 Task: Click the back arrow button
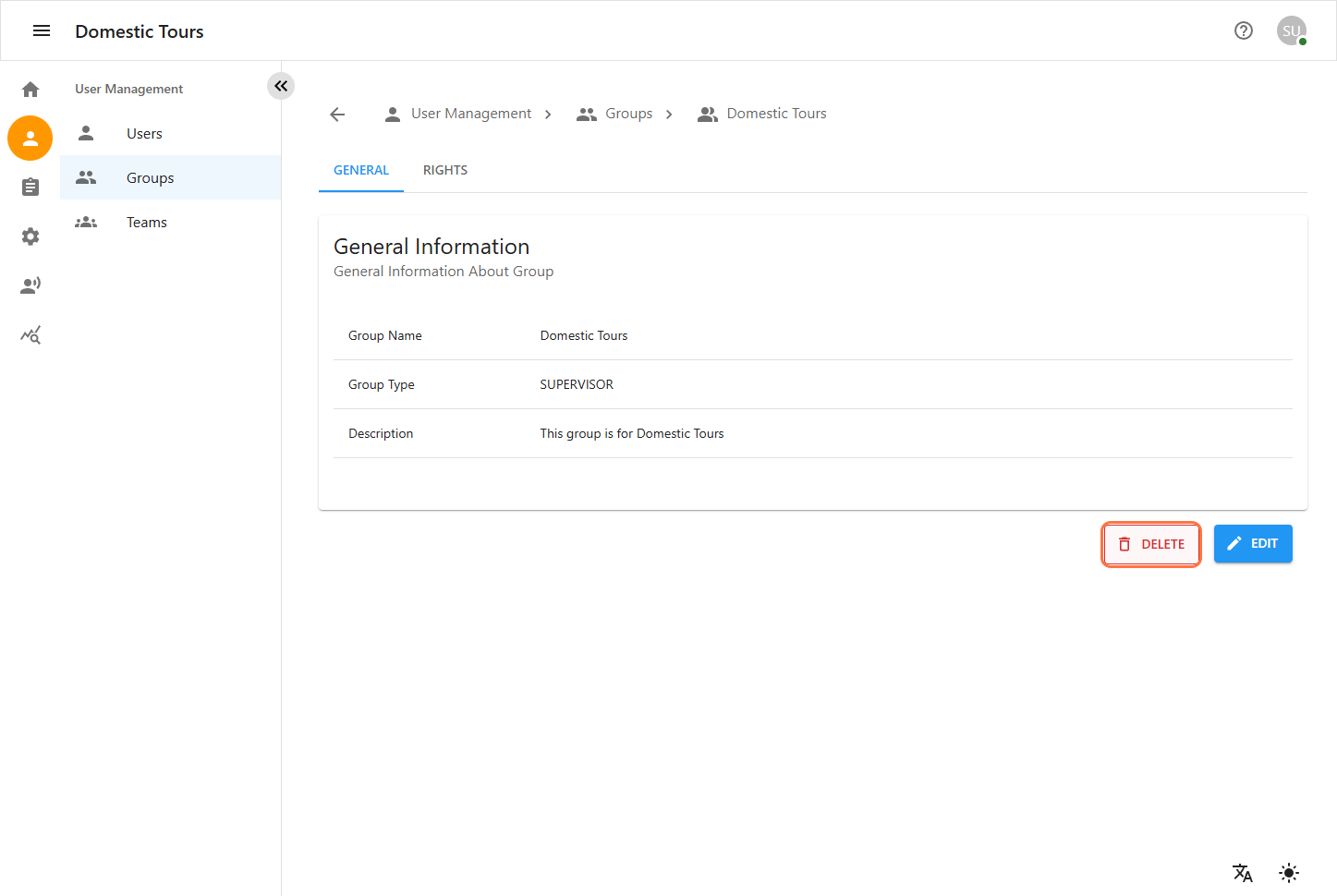tap(337, 115)
